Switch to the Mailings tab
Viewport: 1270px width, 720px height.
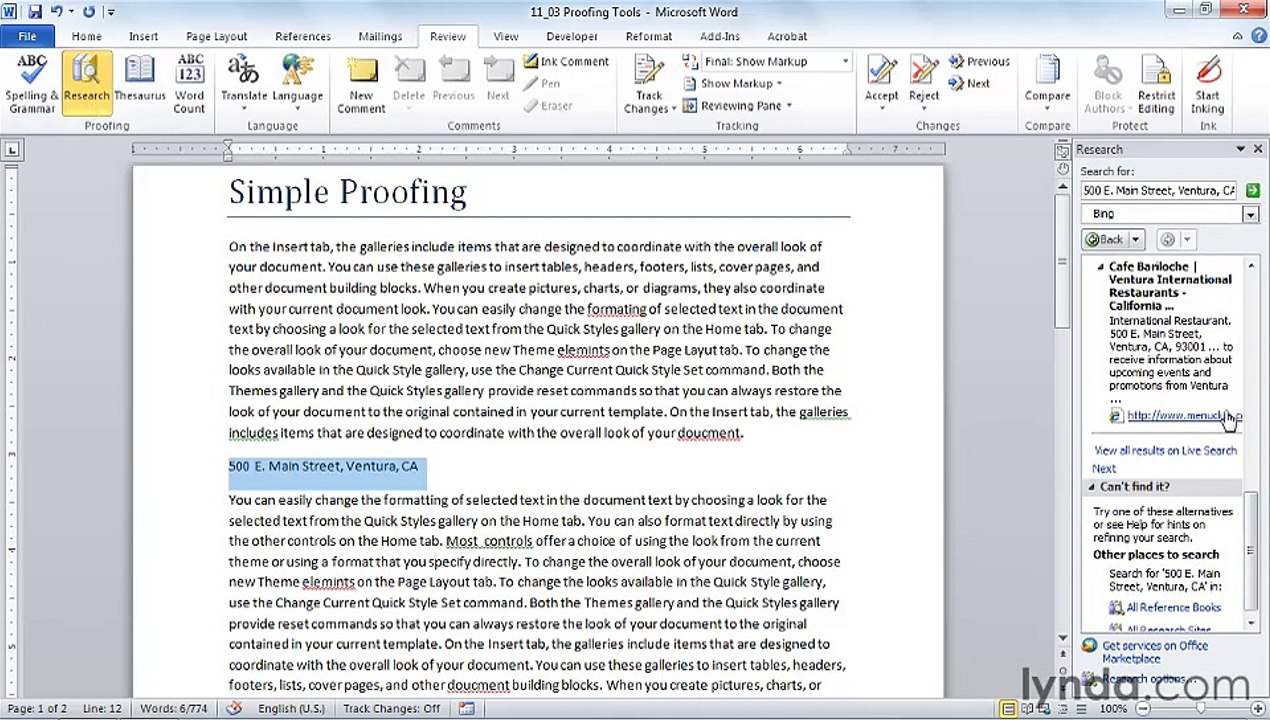tap(380, 36)
